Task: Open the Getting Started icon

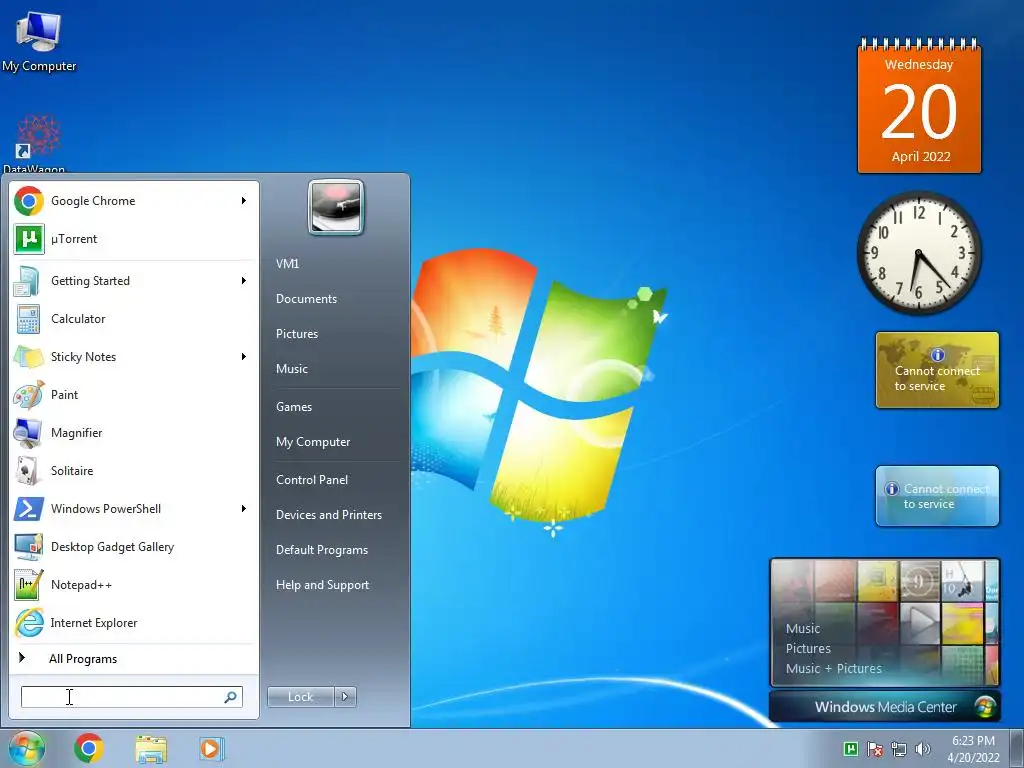Action: pos(29,281)
